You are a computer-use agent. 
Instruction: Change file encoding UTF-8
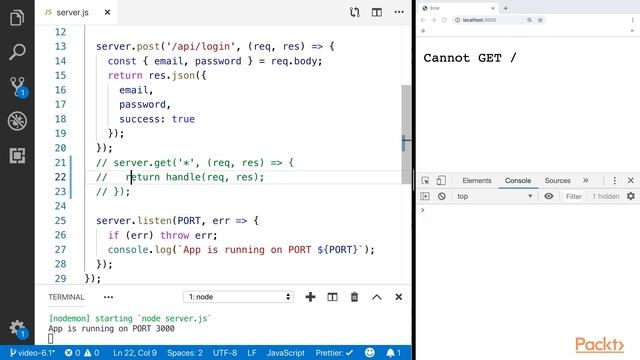point(225,353)
